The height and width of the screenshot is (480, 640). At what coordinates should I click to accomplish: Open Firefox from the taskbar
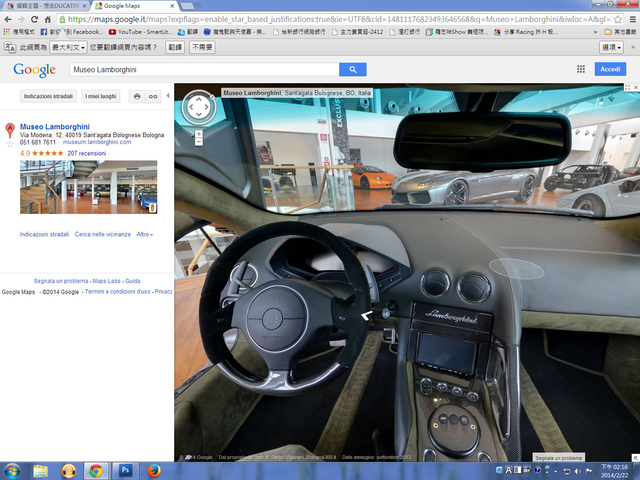coord(153,471)
